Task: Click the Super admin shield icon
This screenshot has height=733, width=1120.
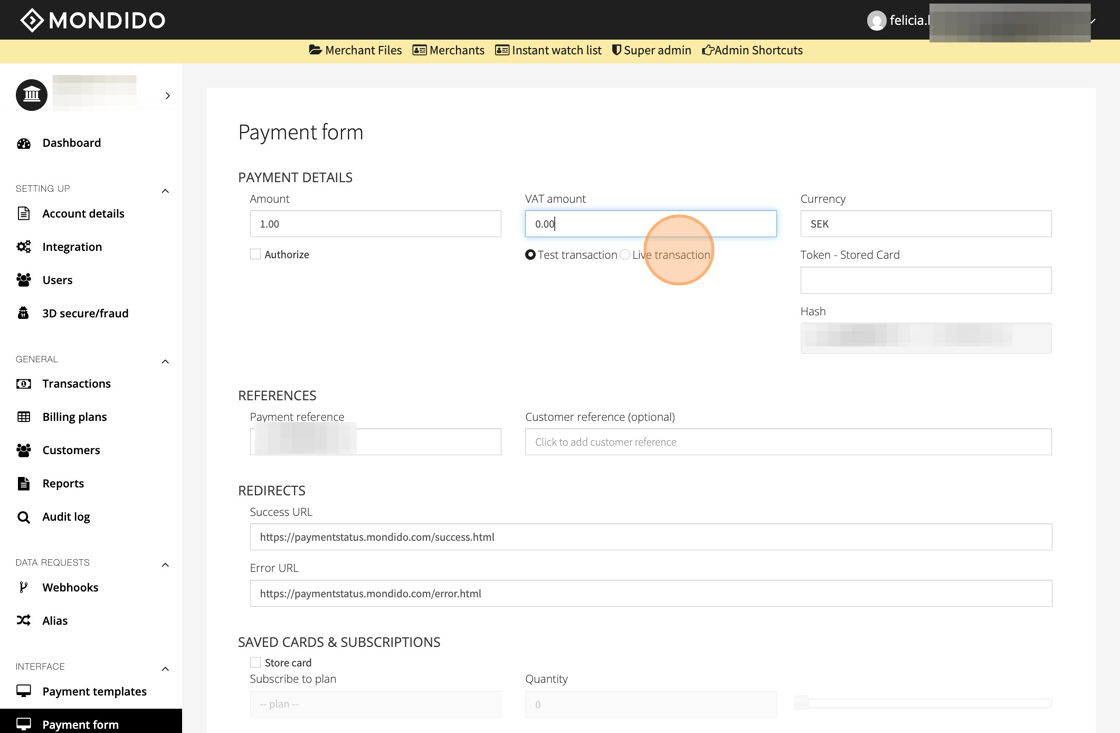Action: pos(616,50)
